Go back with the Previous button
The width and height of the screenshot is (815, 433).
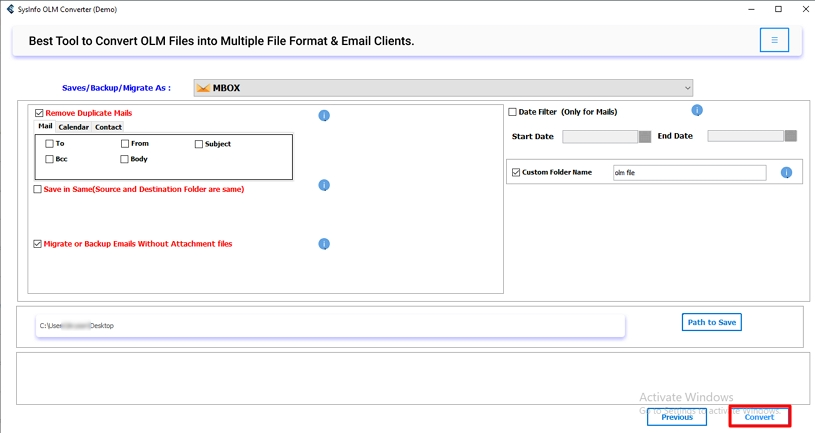tap(677, 417)
